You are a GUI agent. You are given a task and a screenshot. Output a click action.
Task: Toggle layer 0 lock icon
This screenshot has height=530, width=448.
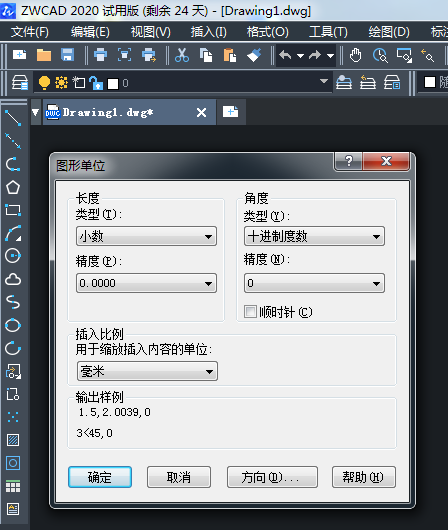tap(96, 83)
